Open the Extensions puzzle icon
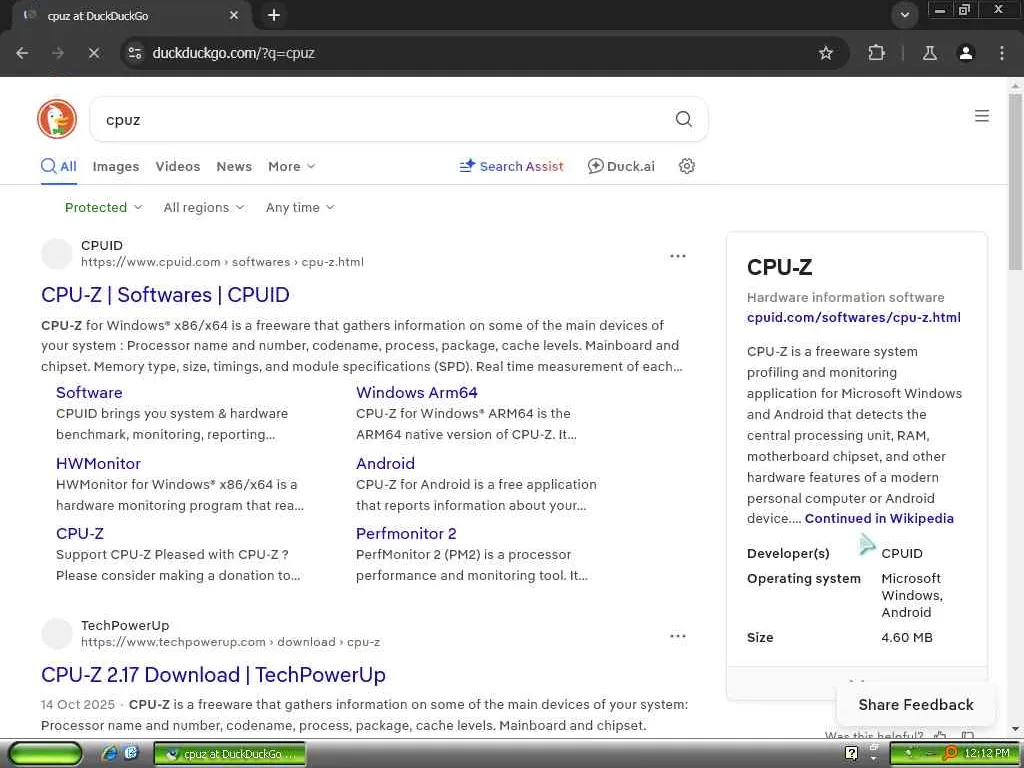 [876, 53]
